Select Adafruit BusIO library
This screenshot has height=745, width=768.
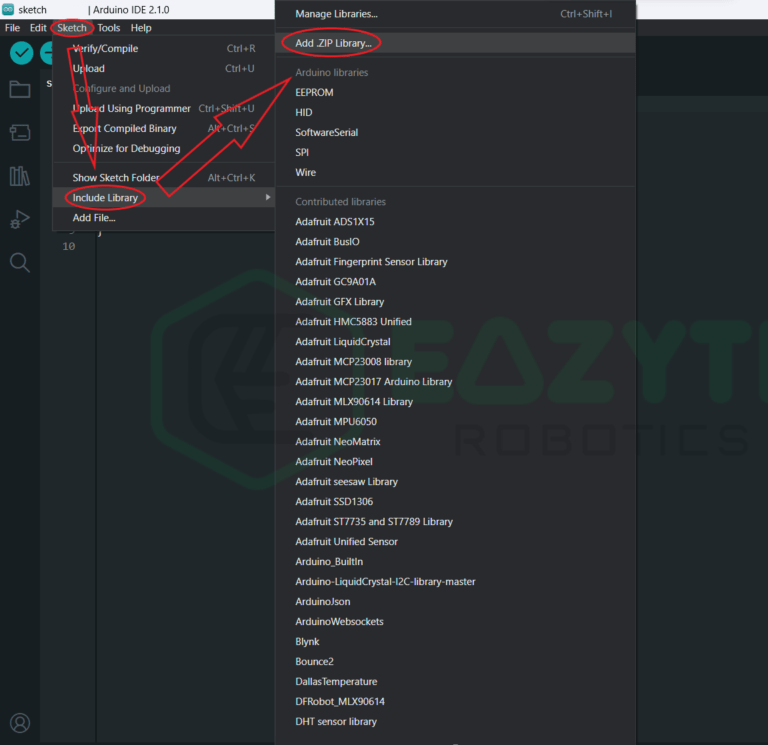pyautogui.click(x=456, y=242)
